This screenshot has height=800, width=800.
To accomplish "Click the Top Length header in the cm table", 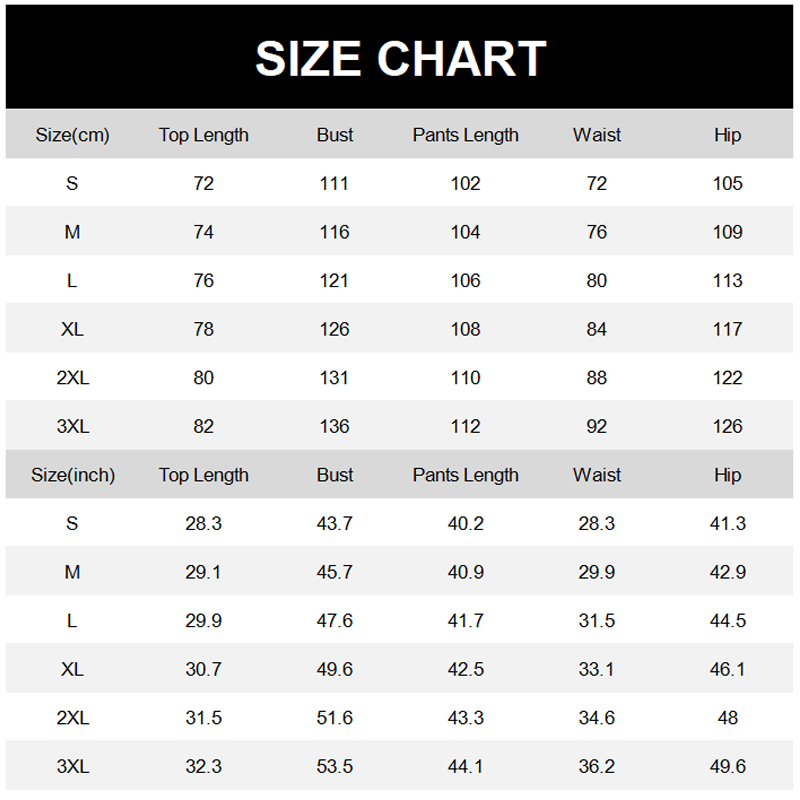I will pyautogui.click(x=203, y=135).
